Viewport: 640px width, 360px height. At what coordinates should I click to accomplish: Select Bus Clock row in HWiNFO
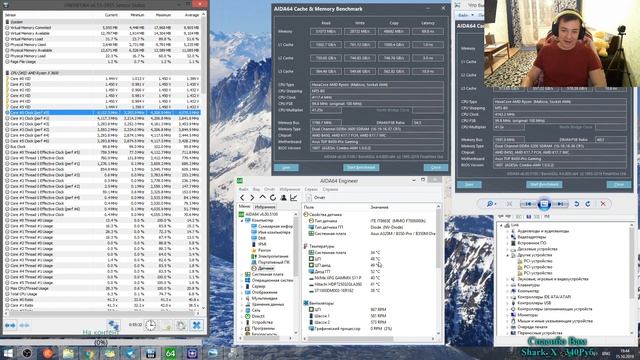(102, 147)
